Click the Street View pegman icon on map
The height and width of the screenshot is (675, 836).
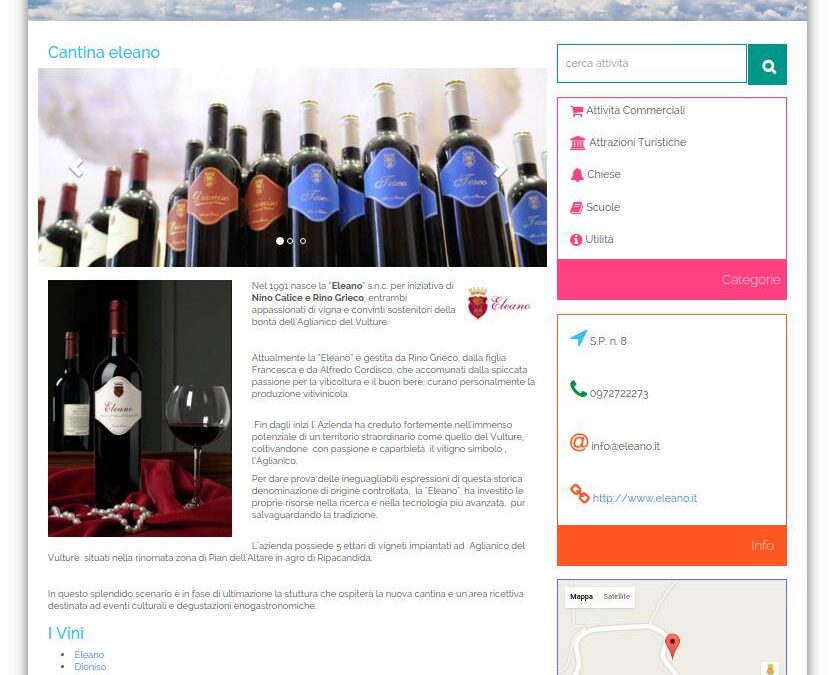770,669
